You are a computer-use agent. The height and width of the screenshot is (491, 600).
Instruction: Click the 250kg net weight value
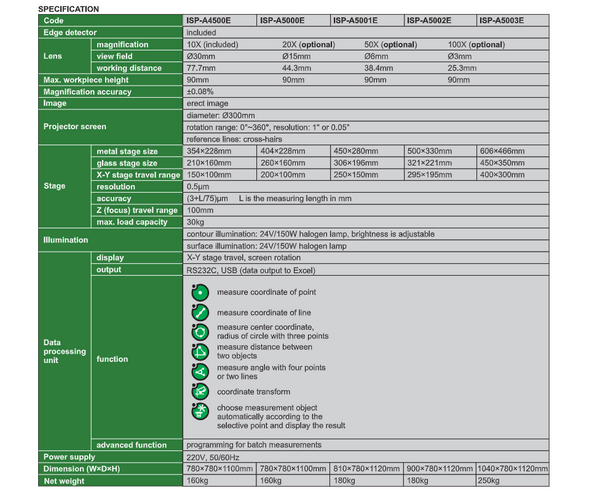488,481
